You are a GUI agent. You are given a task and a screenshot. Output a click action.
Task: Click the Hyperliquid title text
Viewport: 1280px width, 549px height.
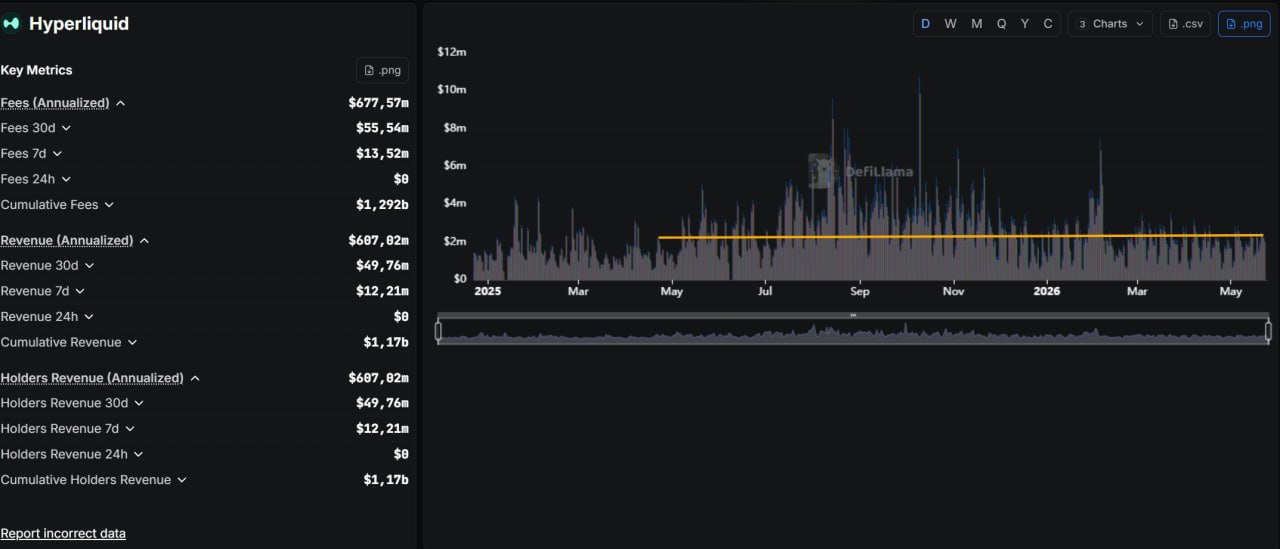tap(79, 24)
